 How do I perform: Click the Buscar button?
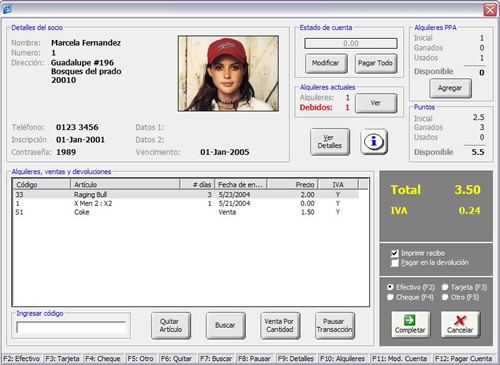(x=225, y=325)
